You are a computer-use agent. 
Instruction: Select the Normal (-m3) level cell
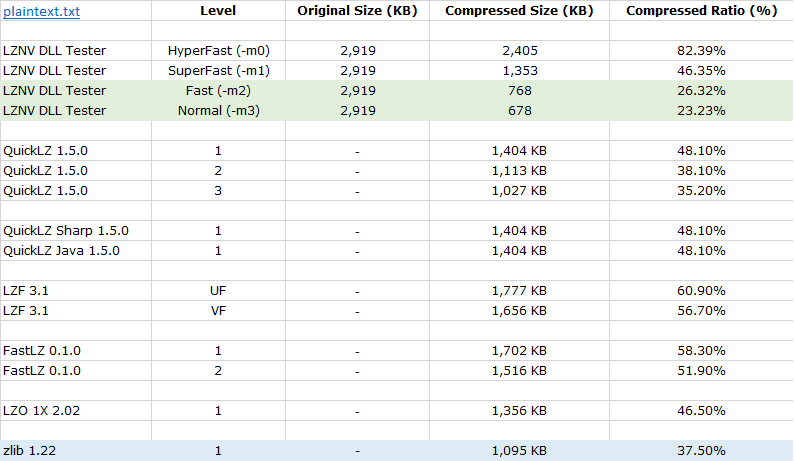218,111
